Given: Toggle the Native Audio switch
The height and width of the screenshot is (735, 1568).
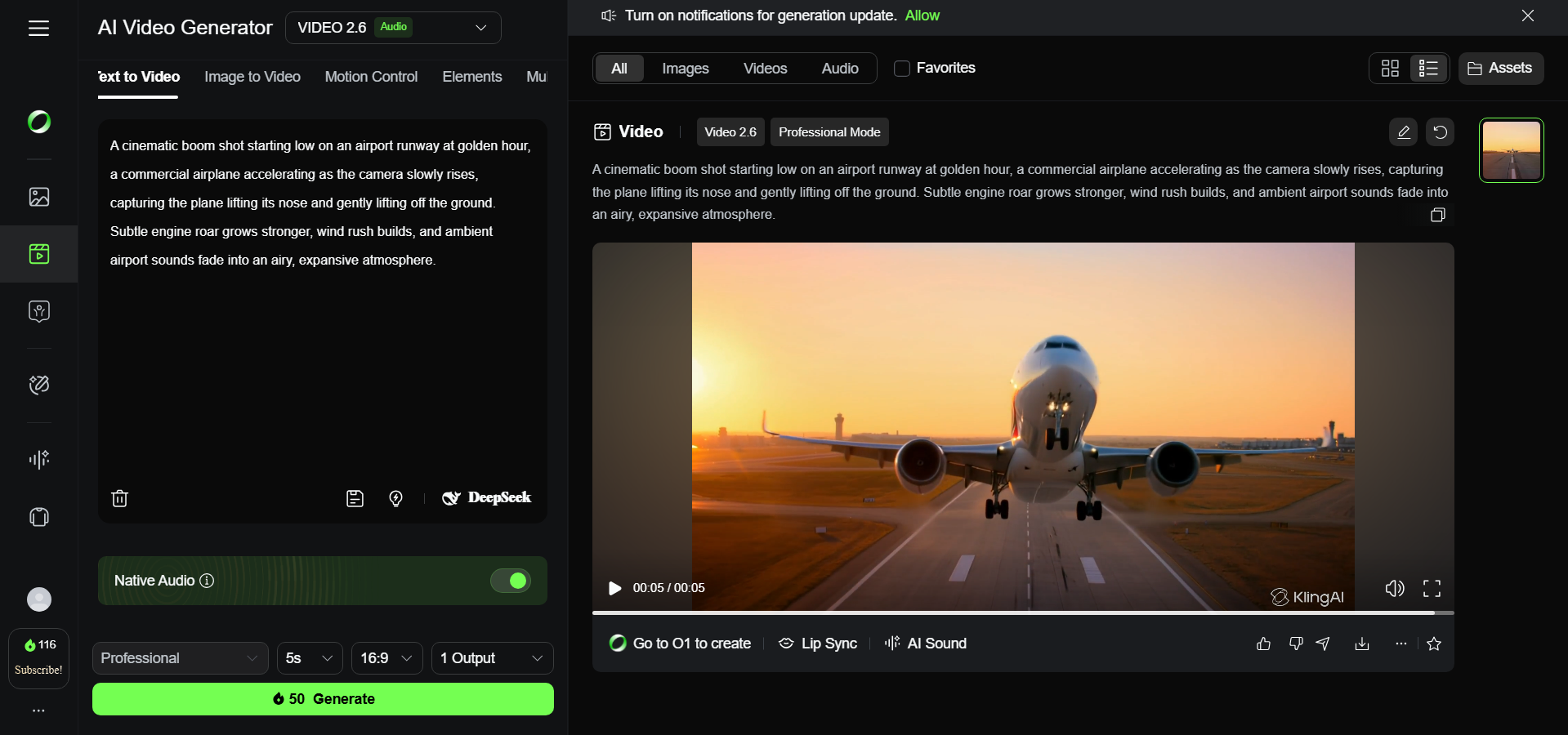Looking at the screenshot, I should tap(511, 581).
